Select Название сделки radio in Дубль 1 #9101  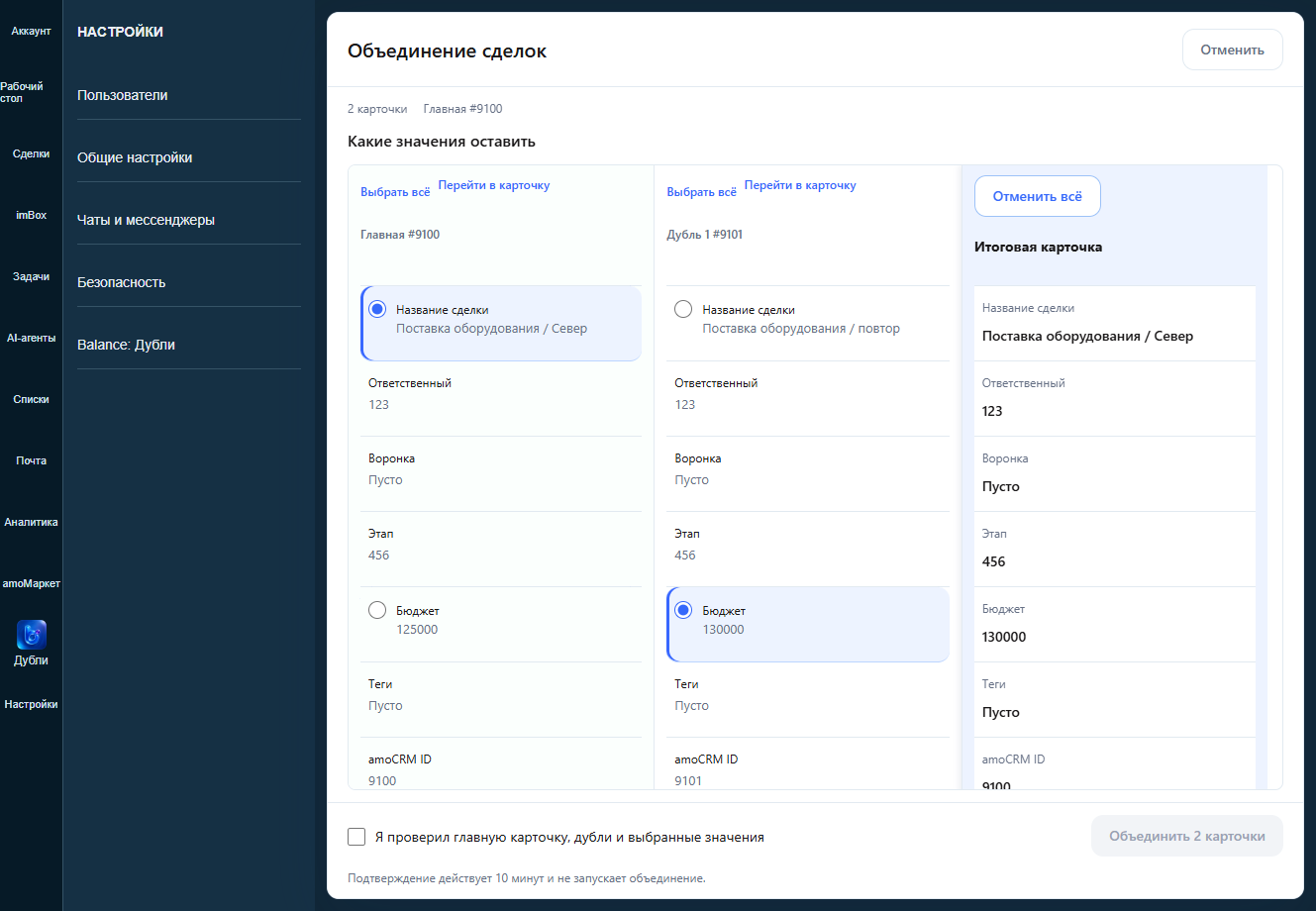(683, 309)
